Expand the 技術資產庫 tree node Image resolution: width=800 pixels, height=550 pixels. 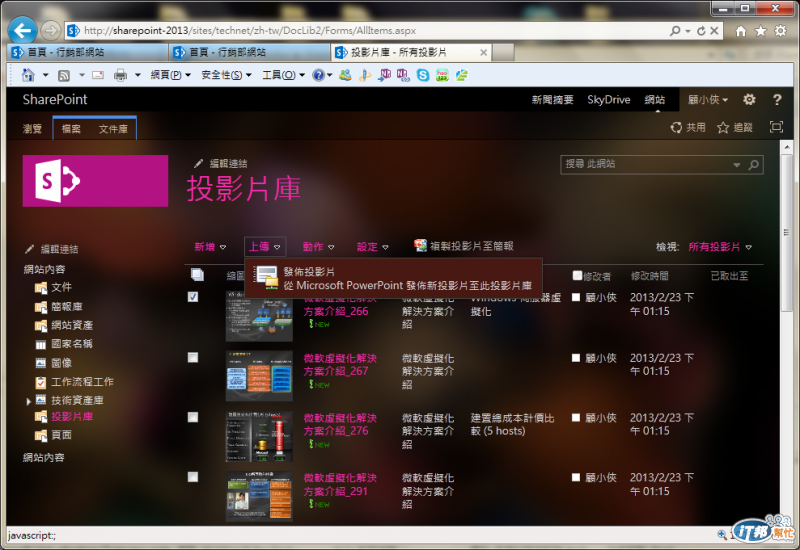29,402
